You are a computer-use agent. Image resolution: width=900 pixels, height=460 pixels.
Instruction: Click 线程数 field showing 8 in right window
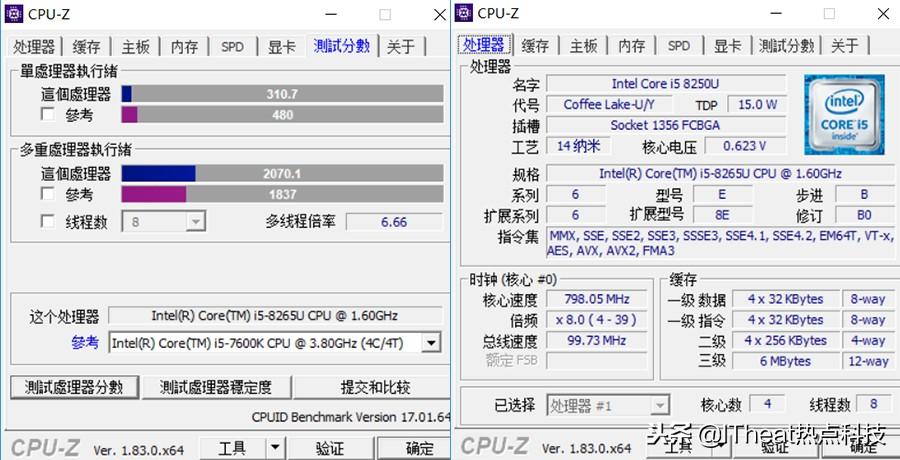(874, 404)
